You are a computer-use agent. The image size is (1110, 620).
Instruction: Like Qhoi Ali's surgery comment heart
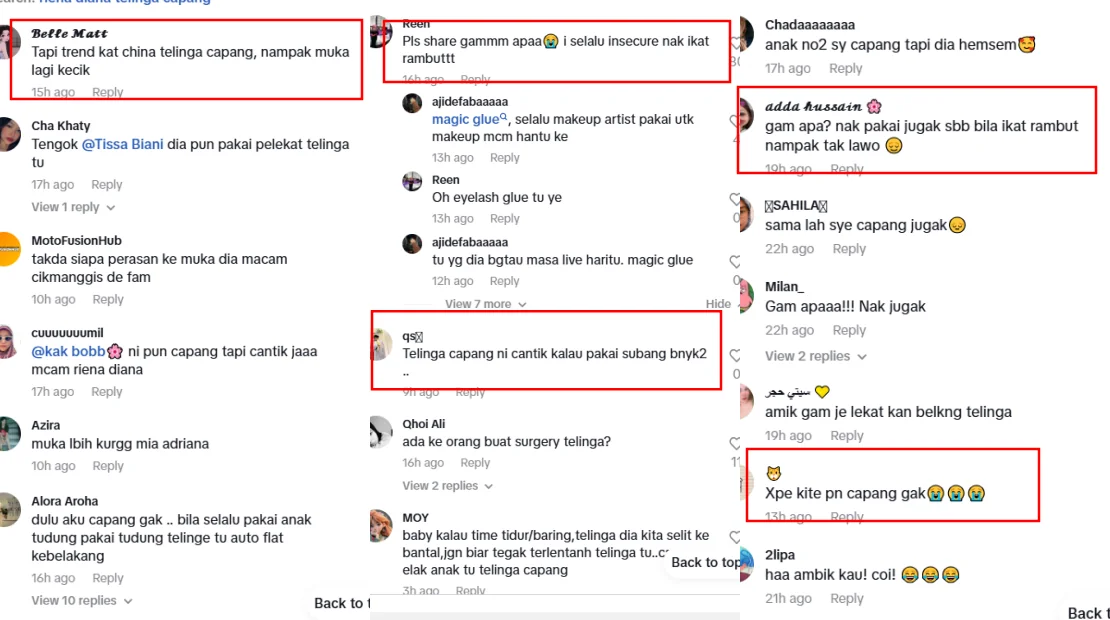click(x=735, y=443)
